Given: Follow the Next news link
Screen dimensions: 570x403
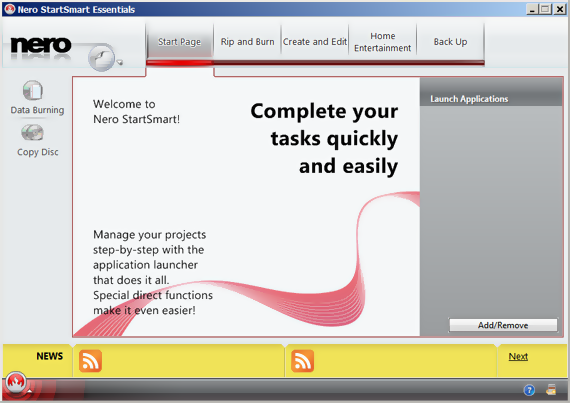Looking at the screenshot, I should point(518,356).
